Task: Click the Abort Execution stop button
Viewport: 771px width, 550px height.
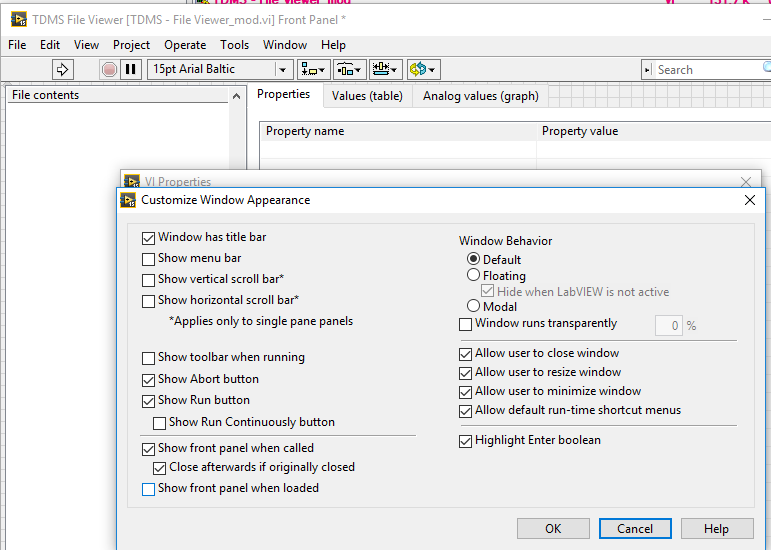Action: (x=109, y=69)
